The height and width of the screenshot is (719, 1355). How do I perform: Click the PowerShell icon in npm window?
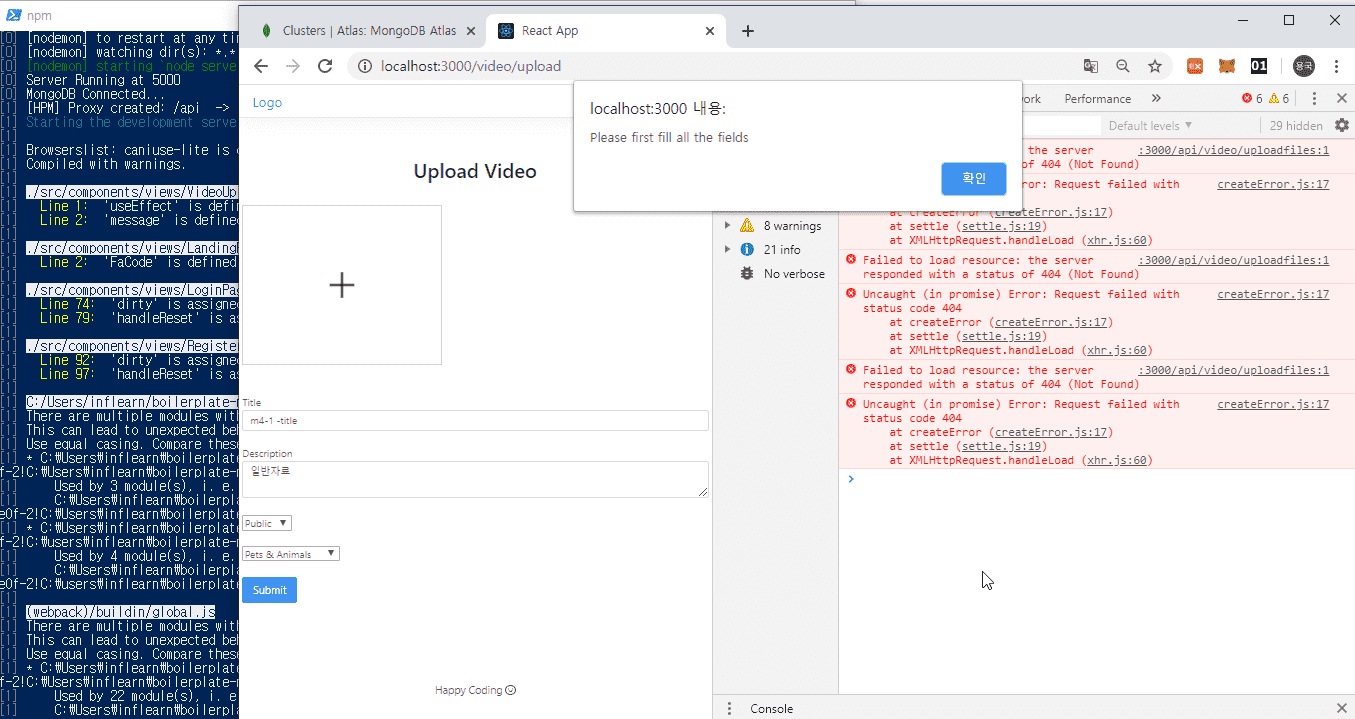[12, 15]
